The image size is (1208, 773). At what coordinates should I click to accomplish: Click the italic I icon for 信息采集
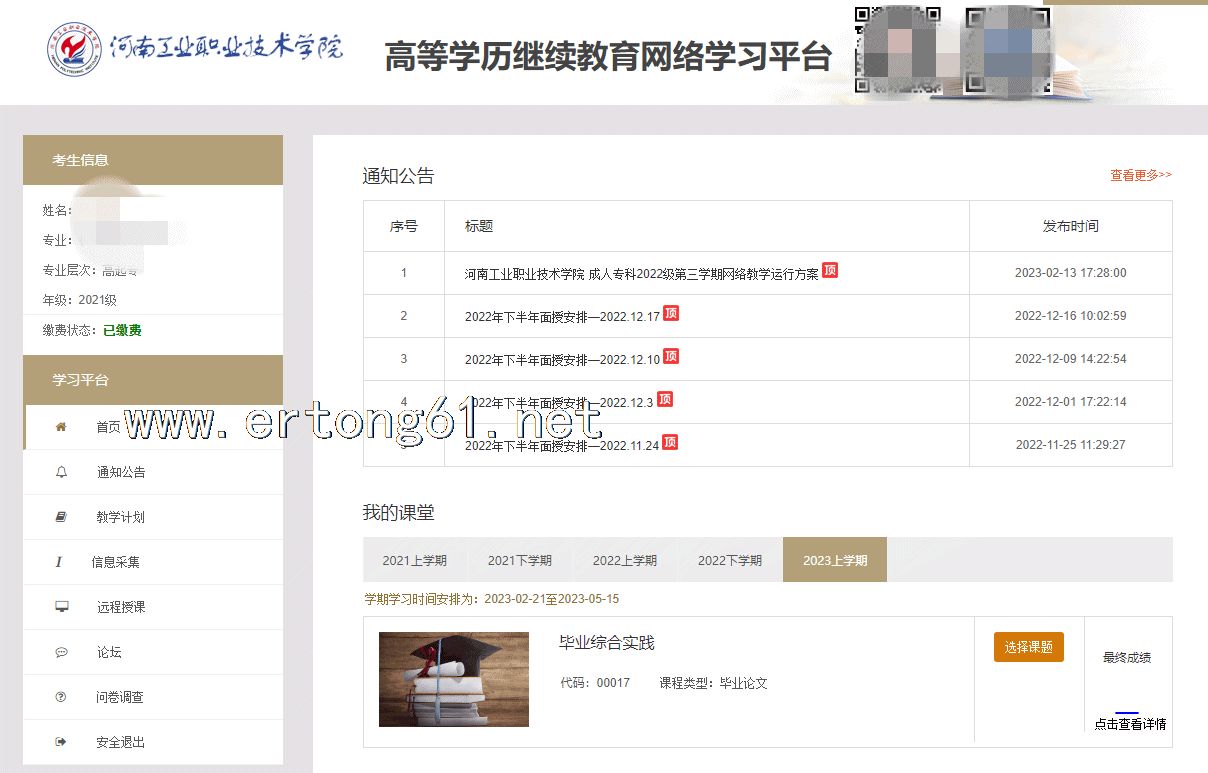tap(59, 562)
